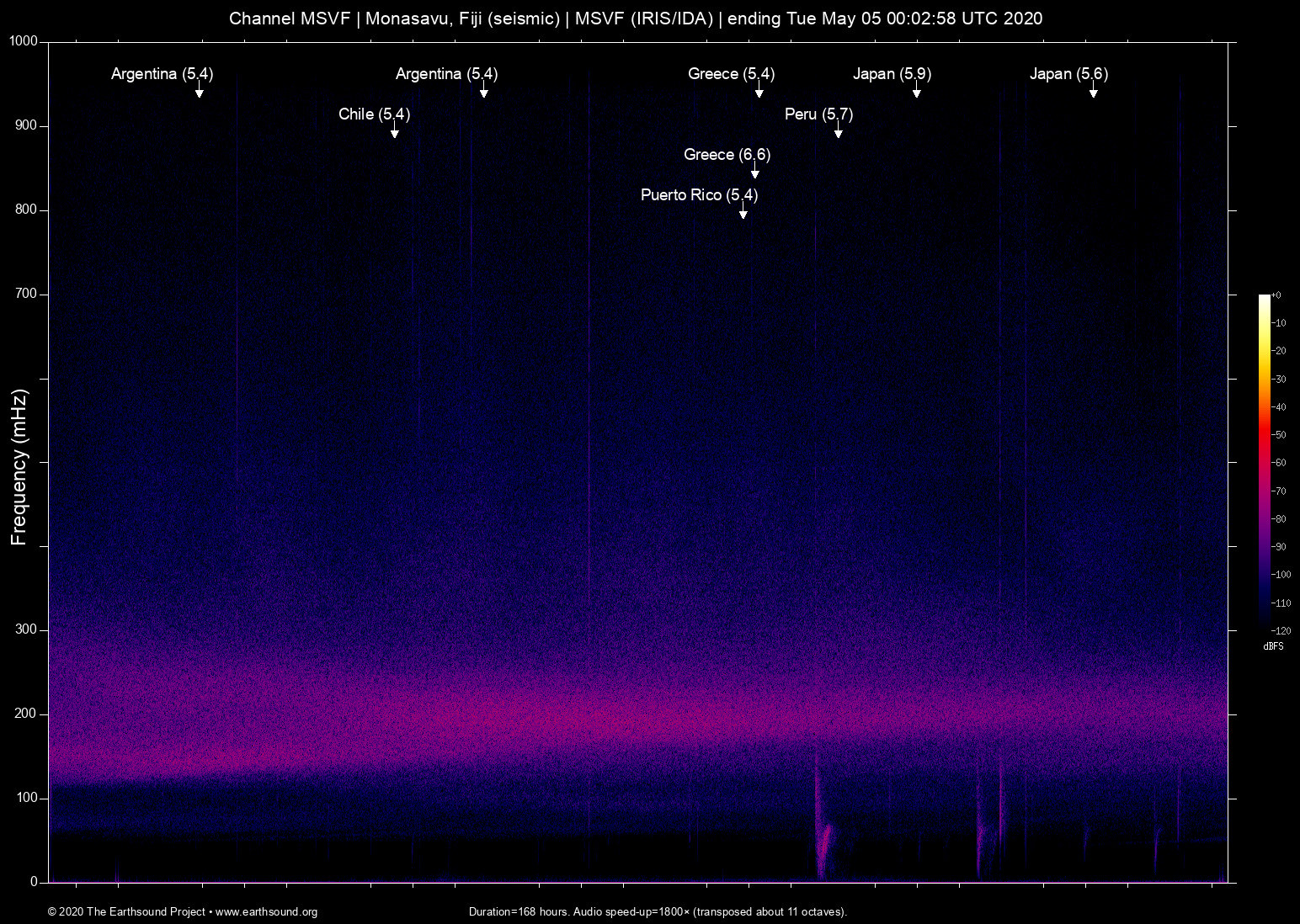Click the dBFS unit label

(x=1273, y=646)
